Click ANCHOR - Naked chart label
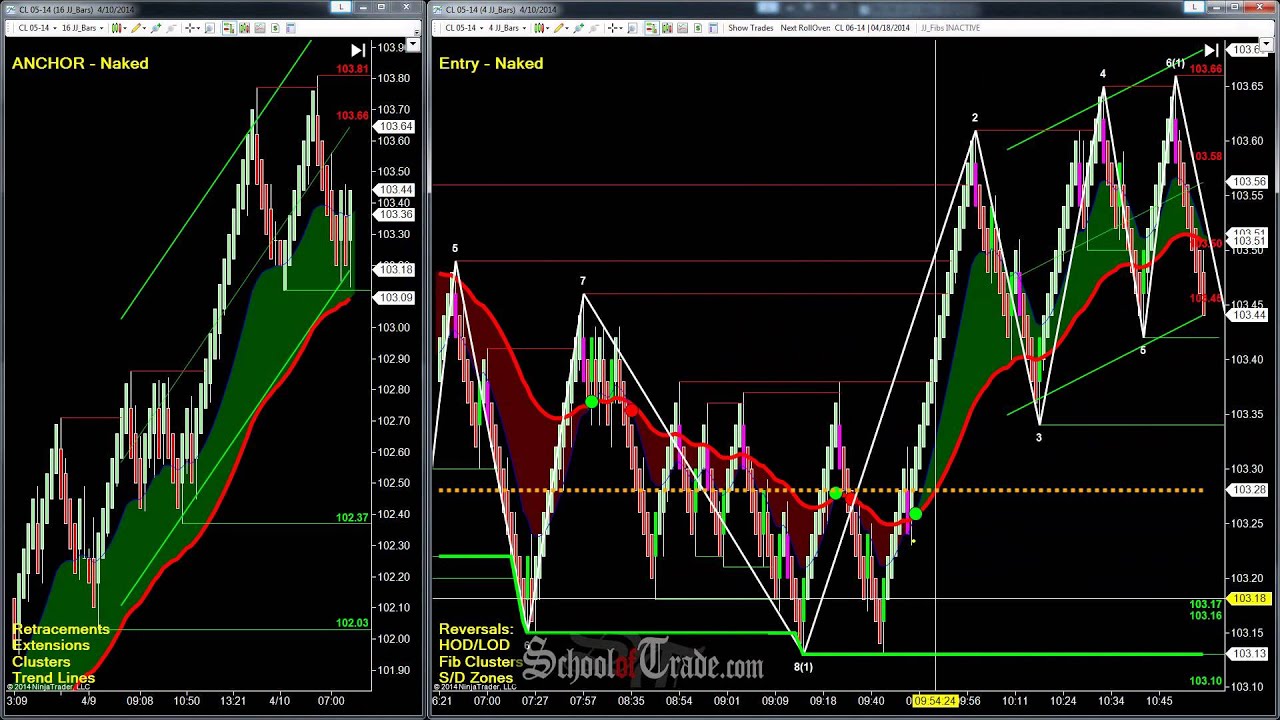Image resolution: width=1280 pixels, height=720 pixels. click(x=80, y=63)
